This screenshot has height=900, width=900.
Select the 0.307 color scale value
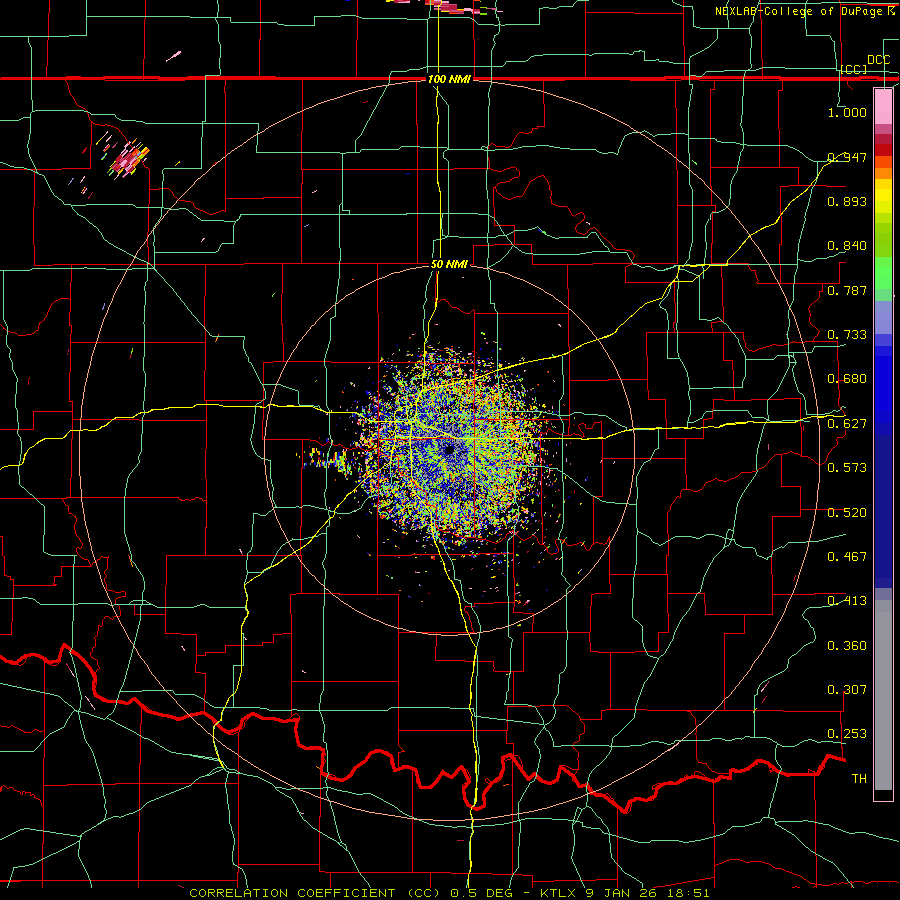847,690
